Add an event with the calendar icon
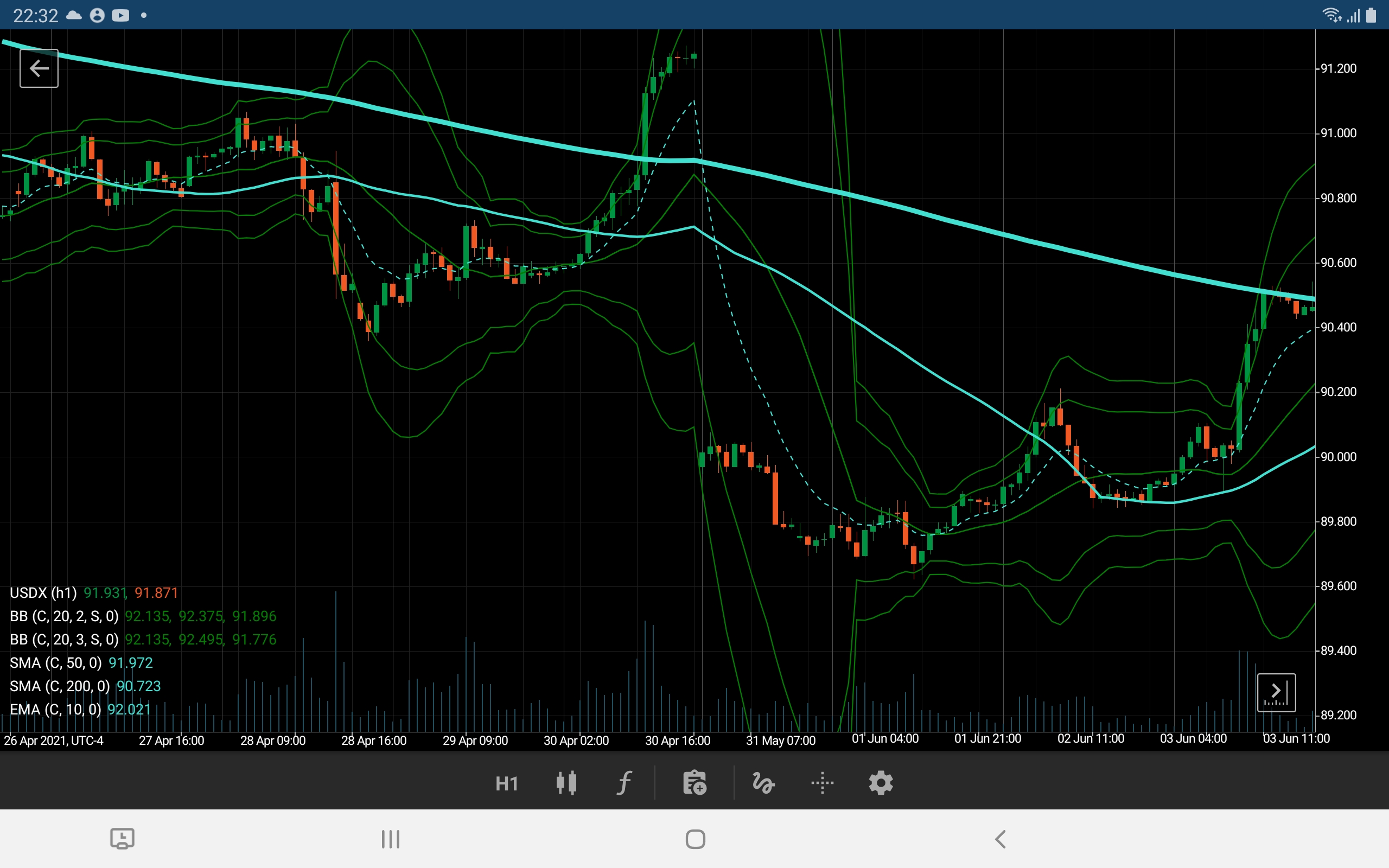This screenshot has width=1389, height=868. 694,782
